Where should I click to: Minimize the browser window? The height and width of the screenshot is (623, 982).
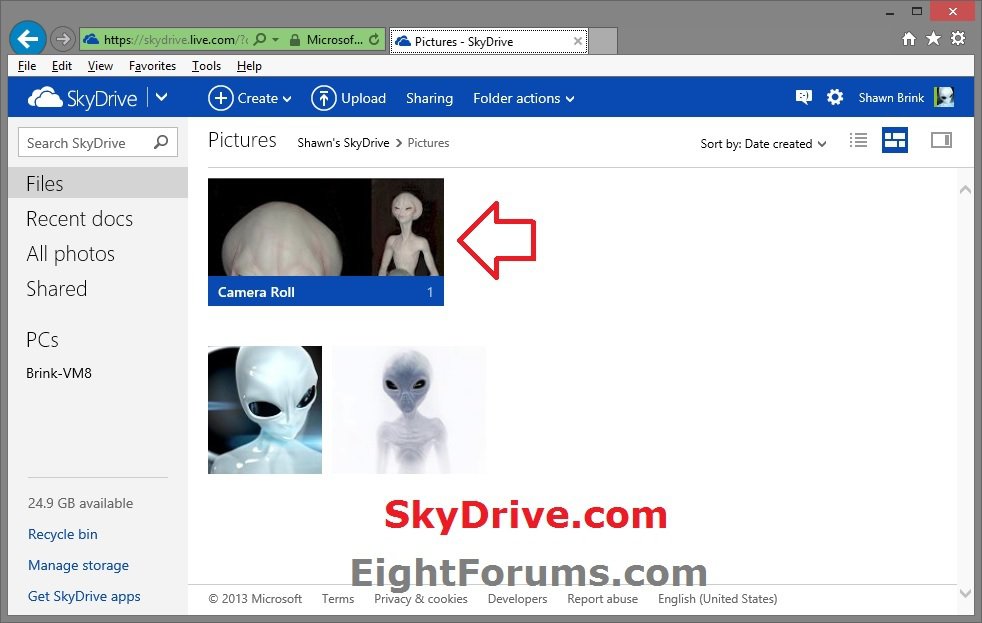tap(890, 11)
